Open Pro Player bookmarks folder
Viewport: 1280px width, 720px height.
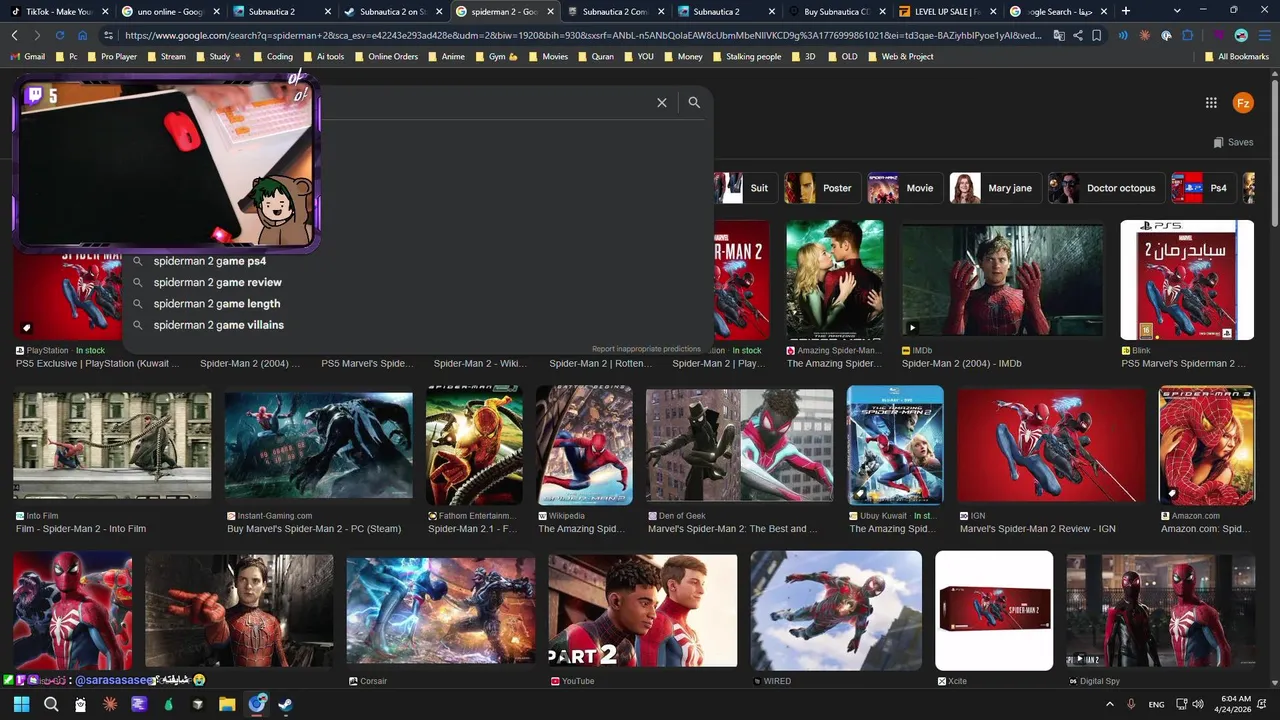pyautogui.click(x=111, y=57)
